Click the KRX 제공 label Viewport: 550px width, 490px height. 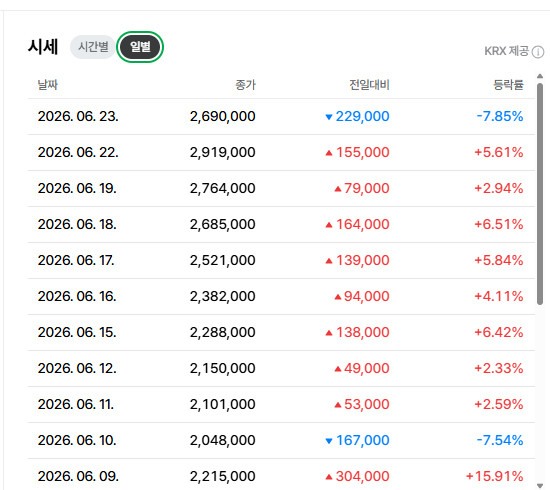pyautogui.click(x=507, y=51)
